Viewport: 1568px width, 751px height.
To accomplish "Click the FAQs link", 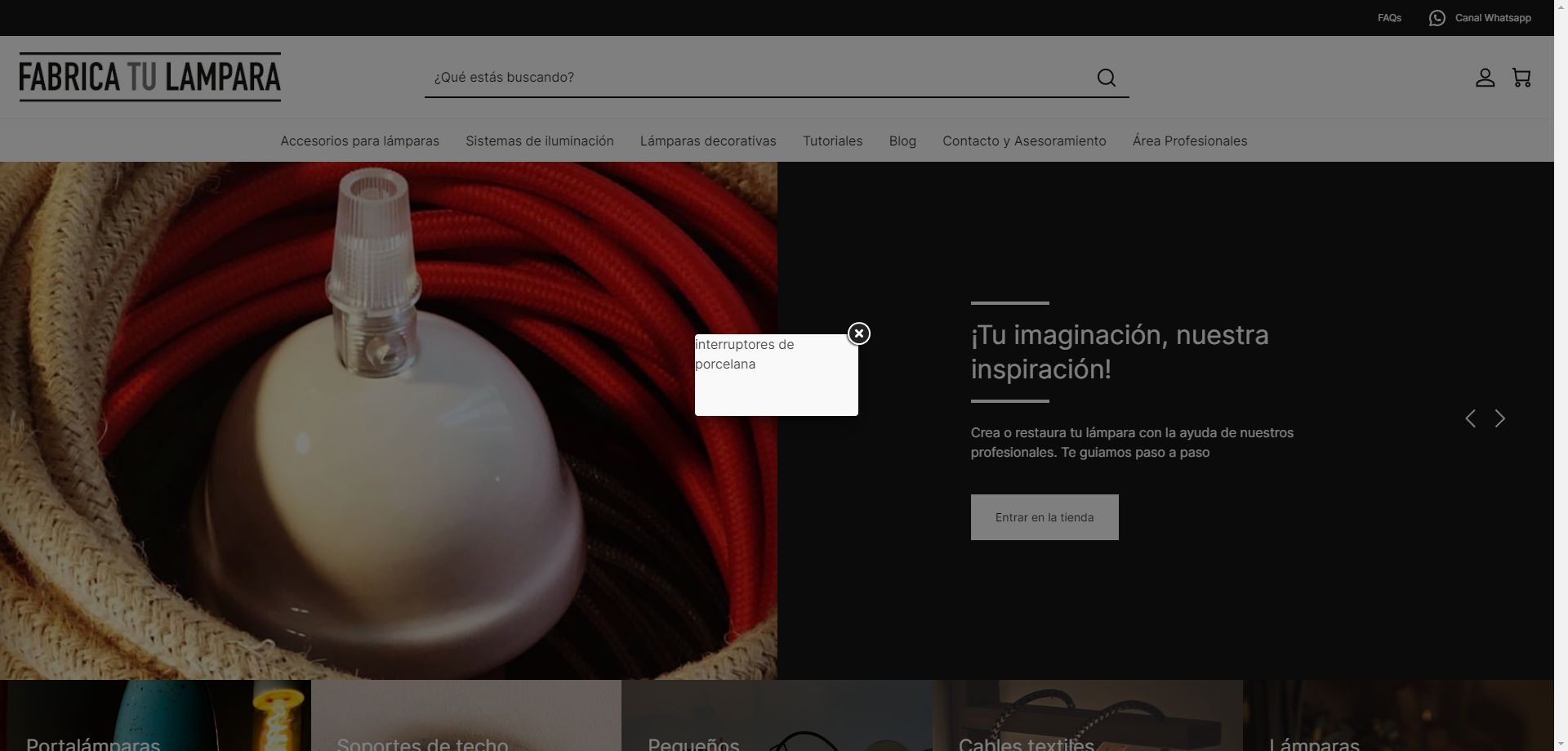I will (1389, 18).
